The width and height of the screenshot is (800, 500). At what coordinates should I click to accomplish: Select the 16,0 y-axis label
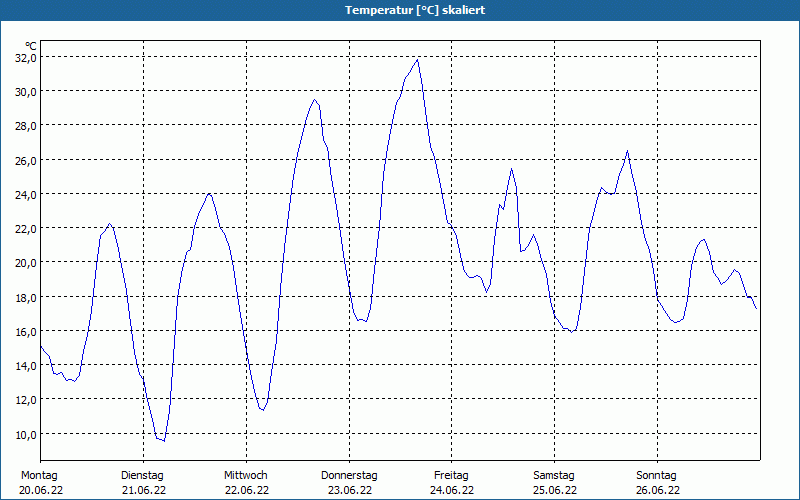coord(25,331)
